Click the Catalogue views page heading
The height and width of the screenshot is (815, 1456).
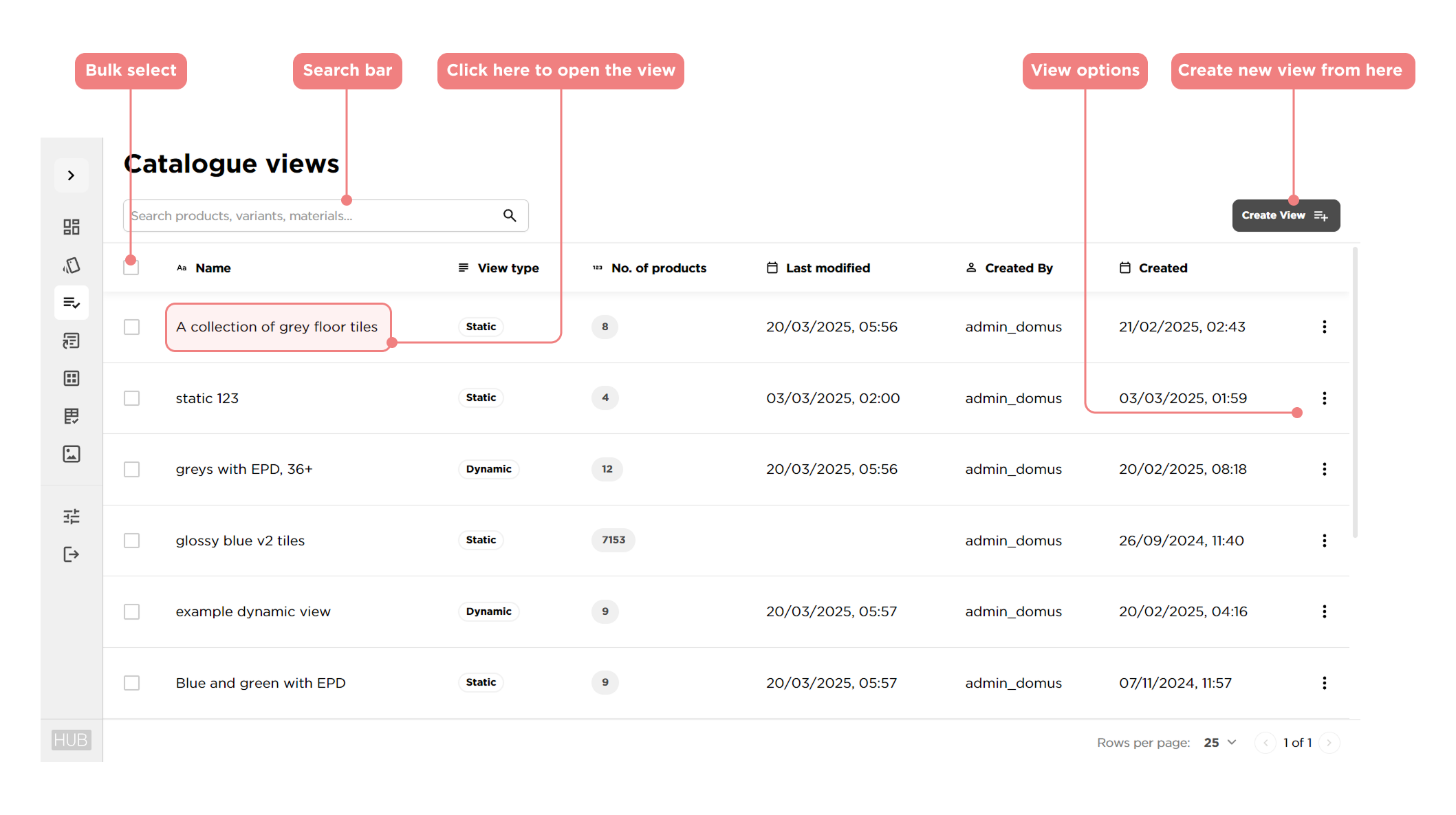[232, 164]
